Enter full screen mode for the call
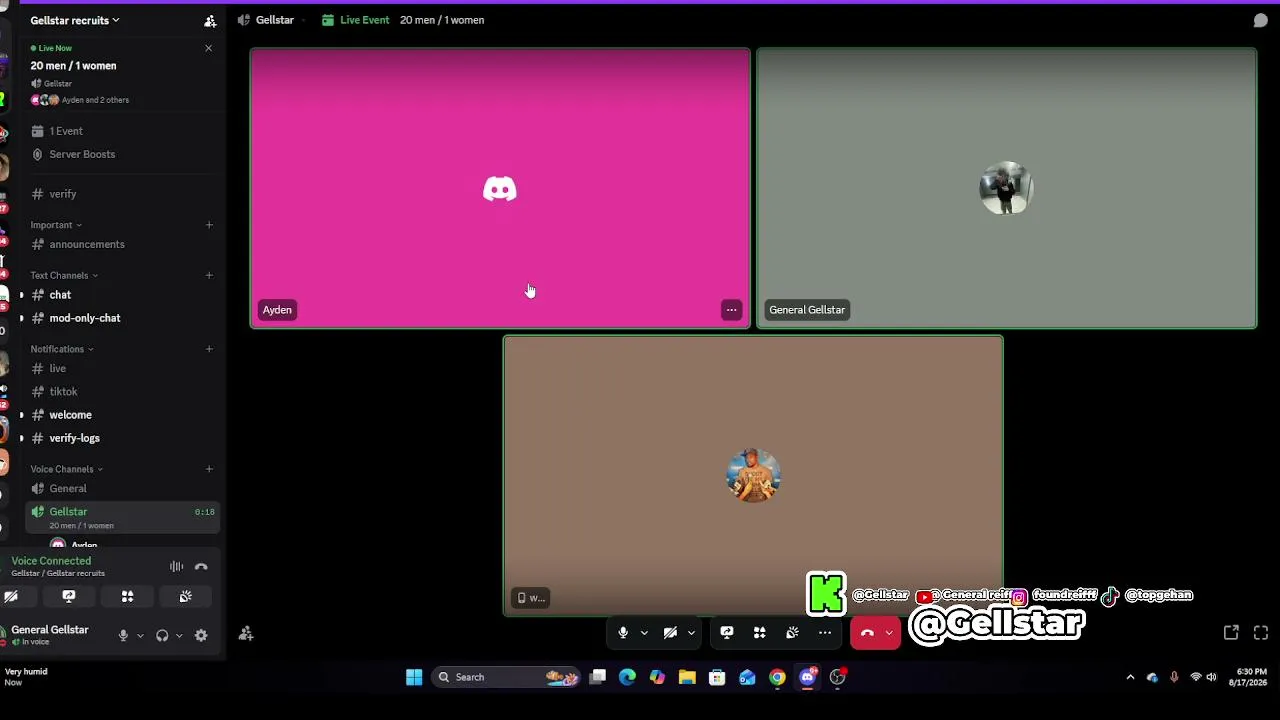Screen dimensions: 1280x720 pyautogui.click(x=1261, y=633)
